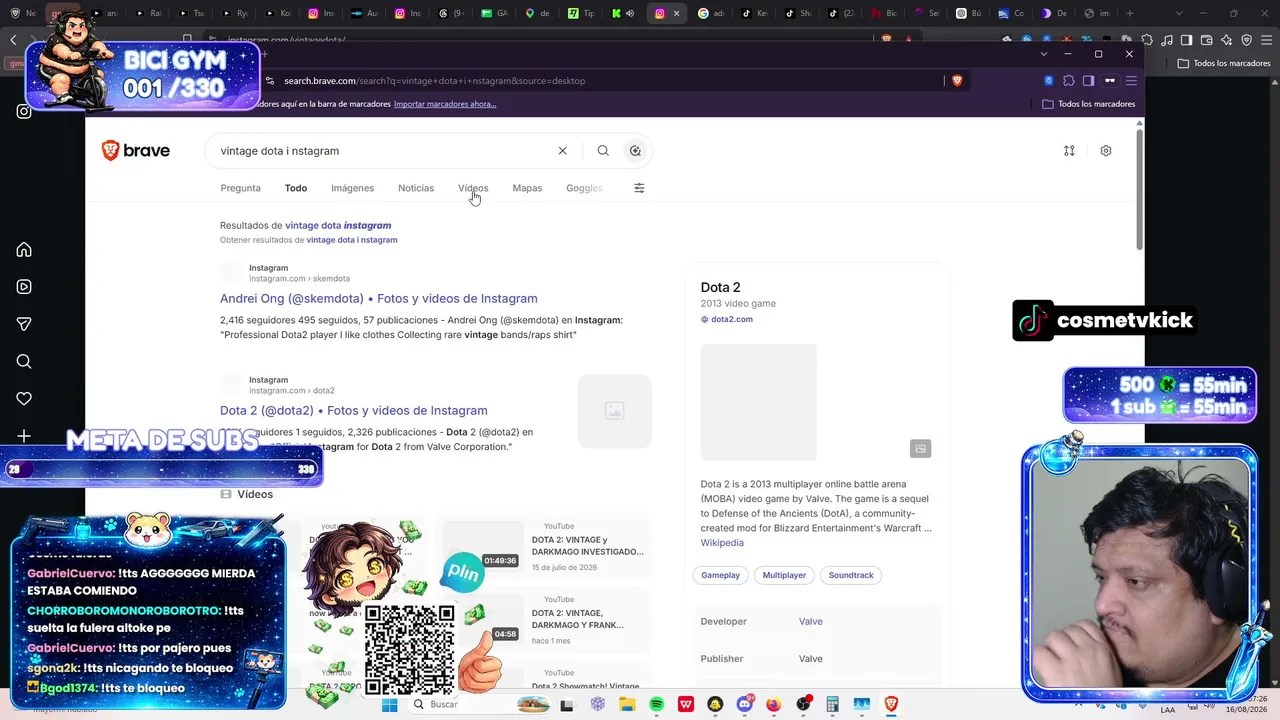Visit the dota2.com link in info panel

[727, 319]
